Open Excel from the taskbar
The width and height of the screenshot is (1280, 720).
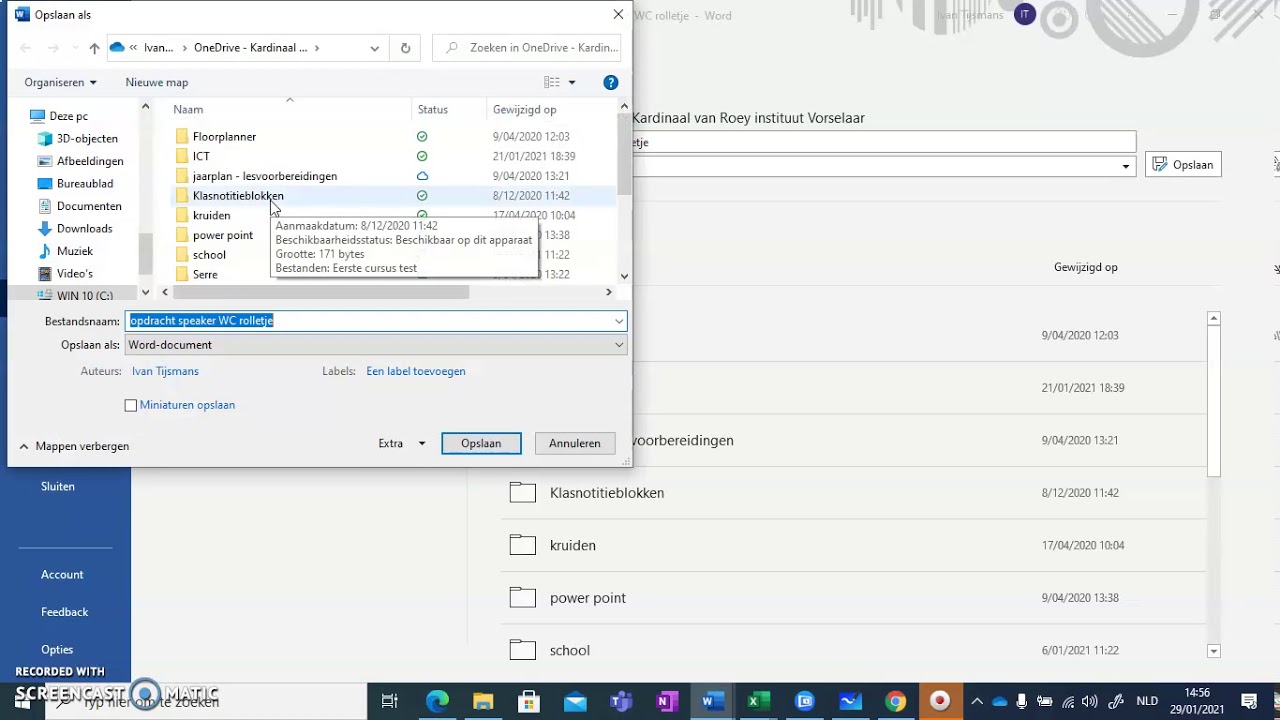pos(759,701)
